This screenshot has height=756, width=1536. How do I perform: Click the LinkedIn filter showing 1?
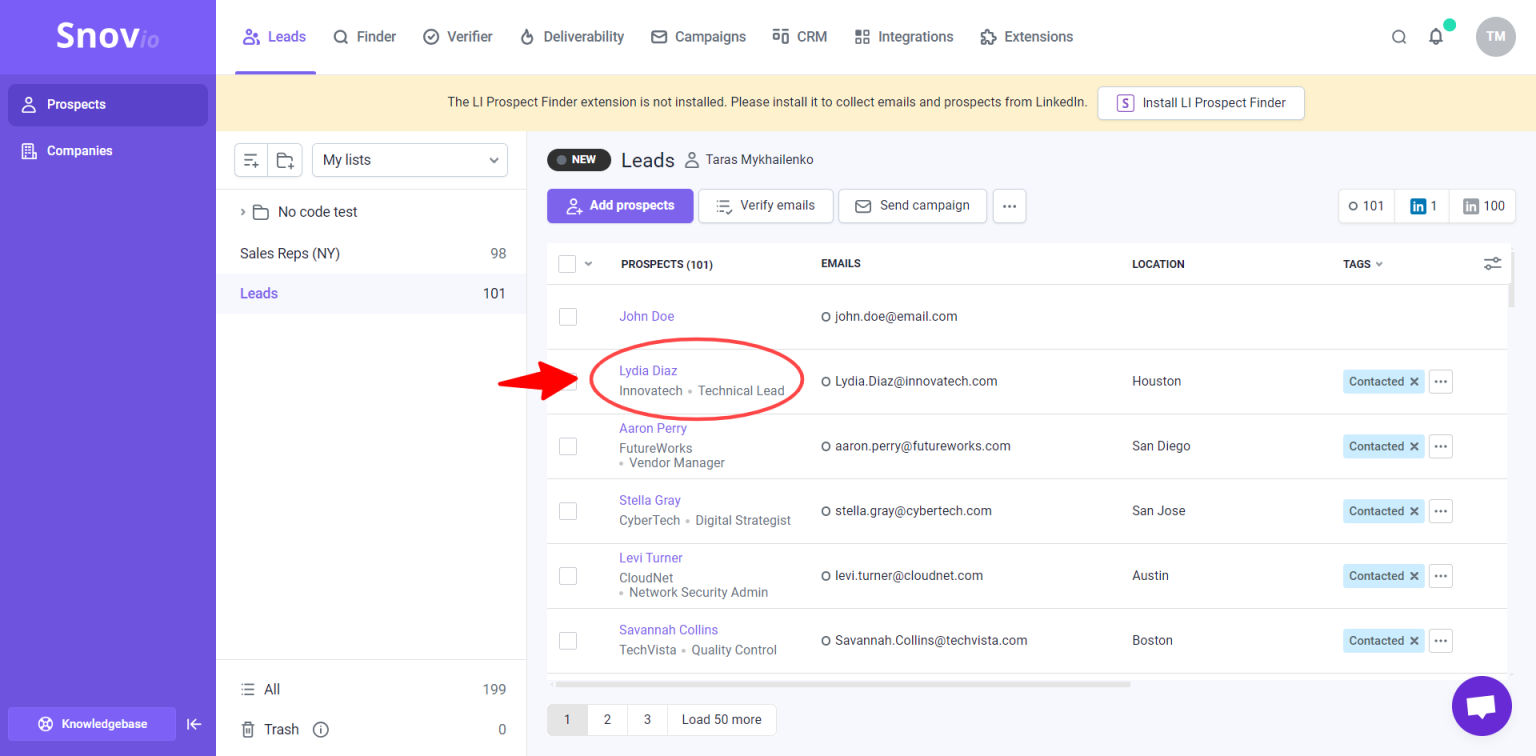[x=1422, y=206]
